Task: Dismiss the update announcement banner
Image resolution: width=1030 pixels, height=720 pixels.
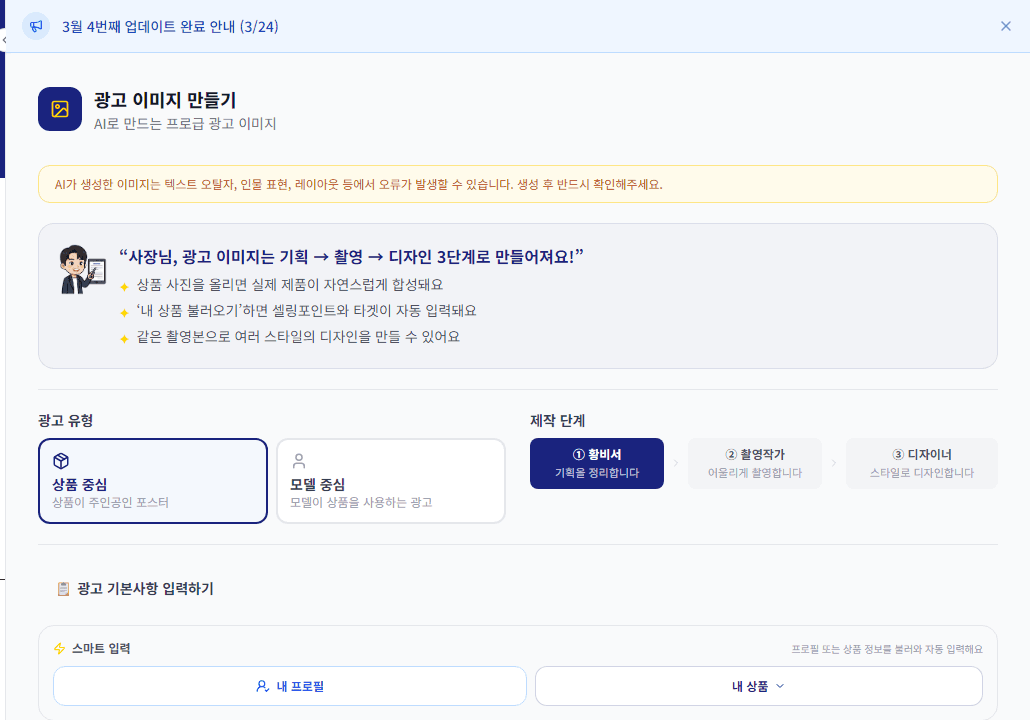Action: point(1005,26)
